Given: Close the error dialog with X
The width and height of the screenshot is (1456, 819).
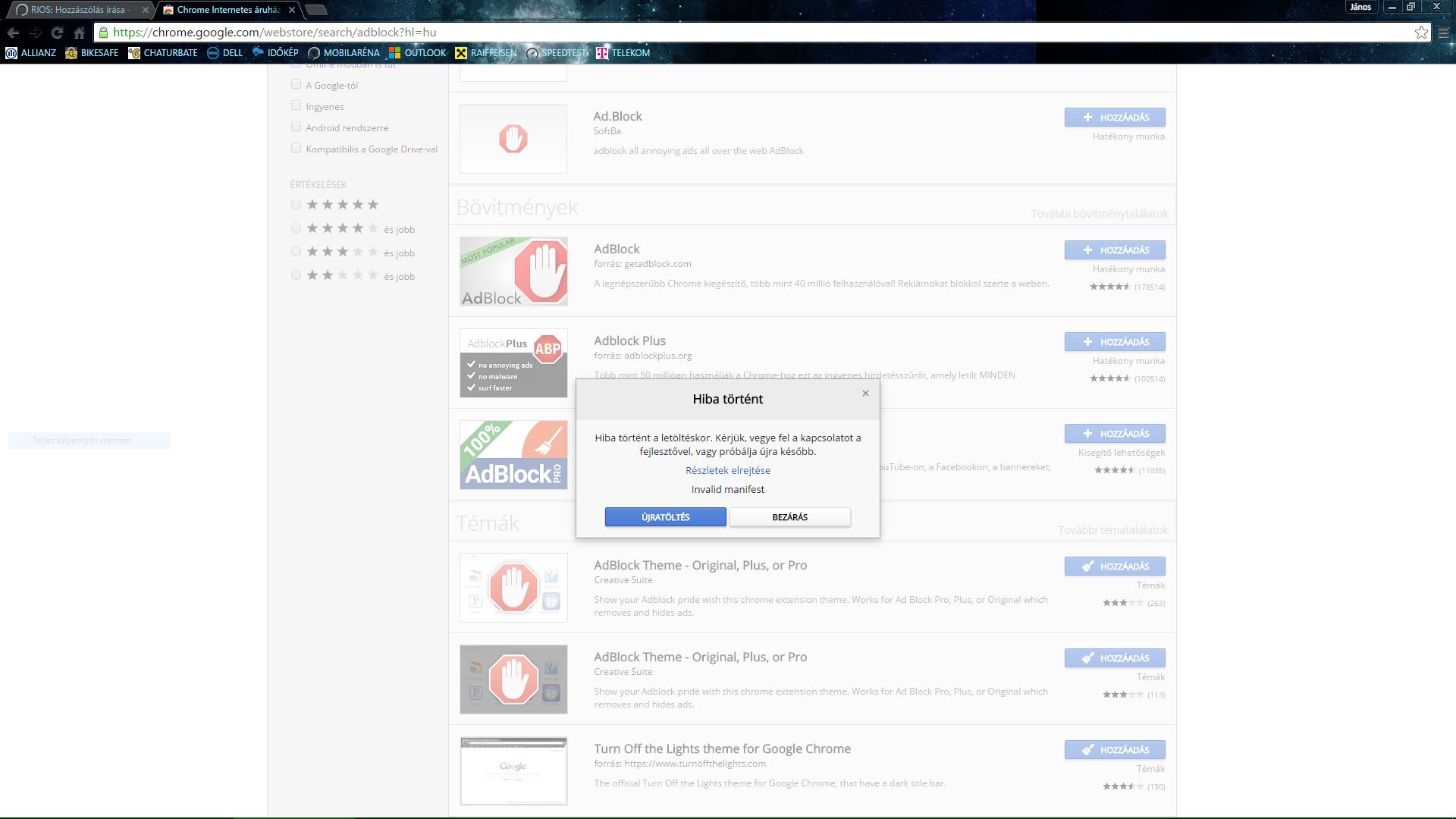Looking at the screenshot, I should pos(865,393).
